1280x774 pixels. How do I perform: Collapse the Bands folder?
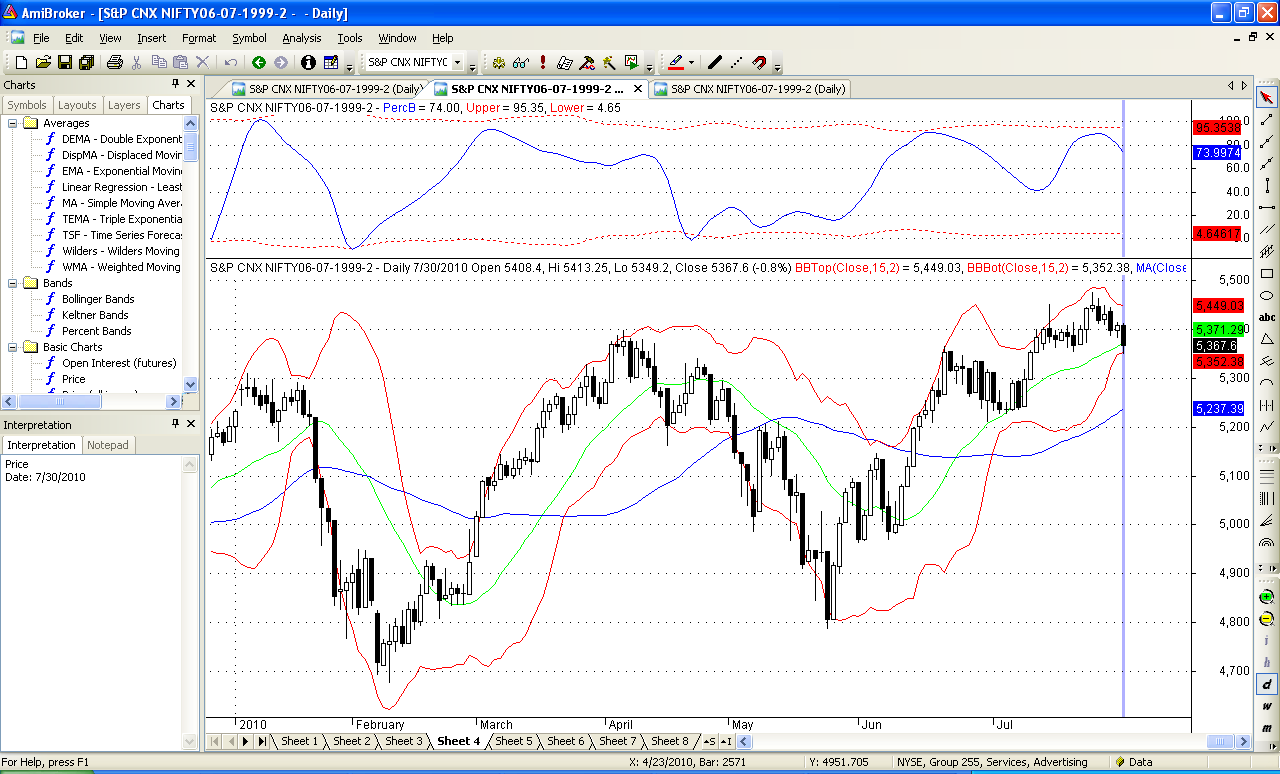[13, 283]
